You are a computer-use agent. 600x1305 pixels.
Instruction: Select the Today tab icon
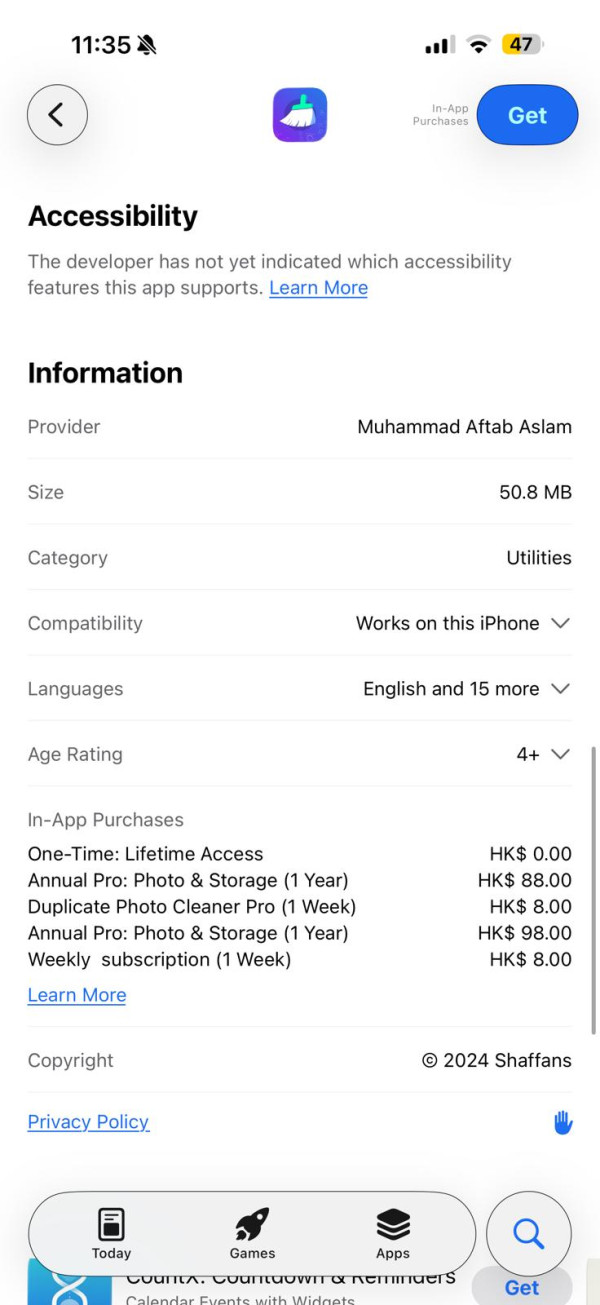(111, 1222)
